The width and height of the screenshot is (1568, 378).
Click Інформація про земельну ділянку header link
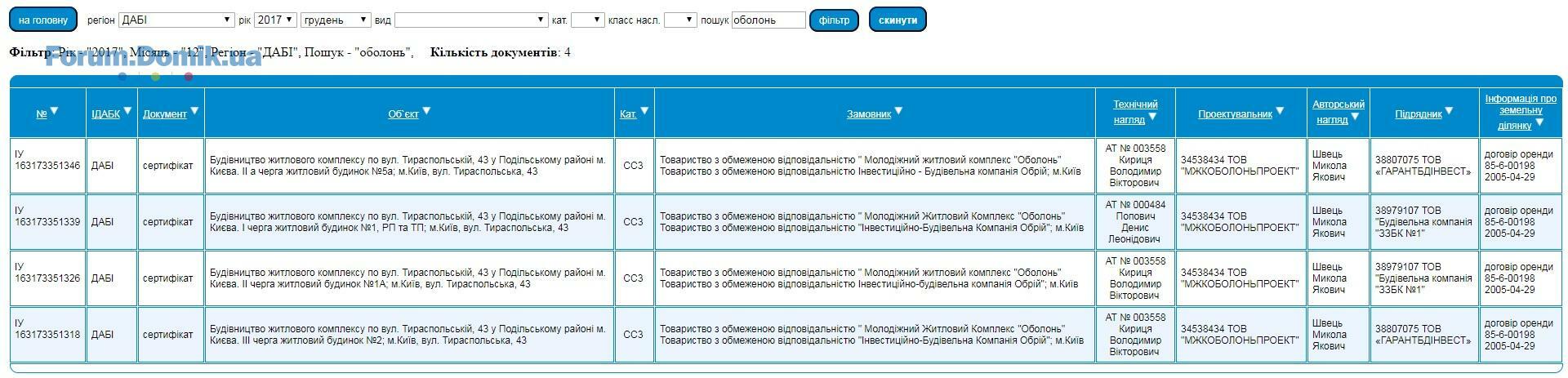click(1520, 112)
